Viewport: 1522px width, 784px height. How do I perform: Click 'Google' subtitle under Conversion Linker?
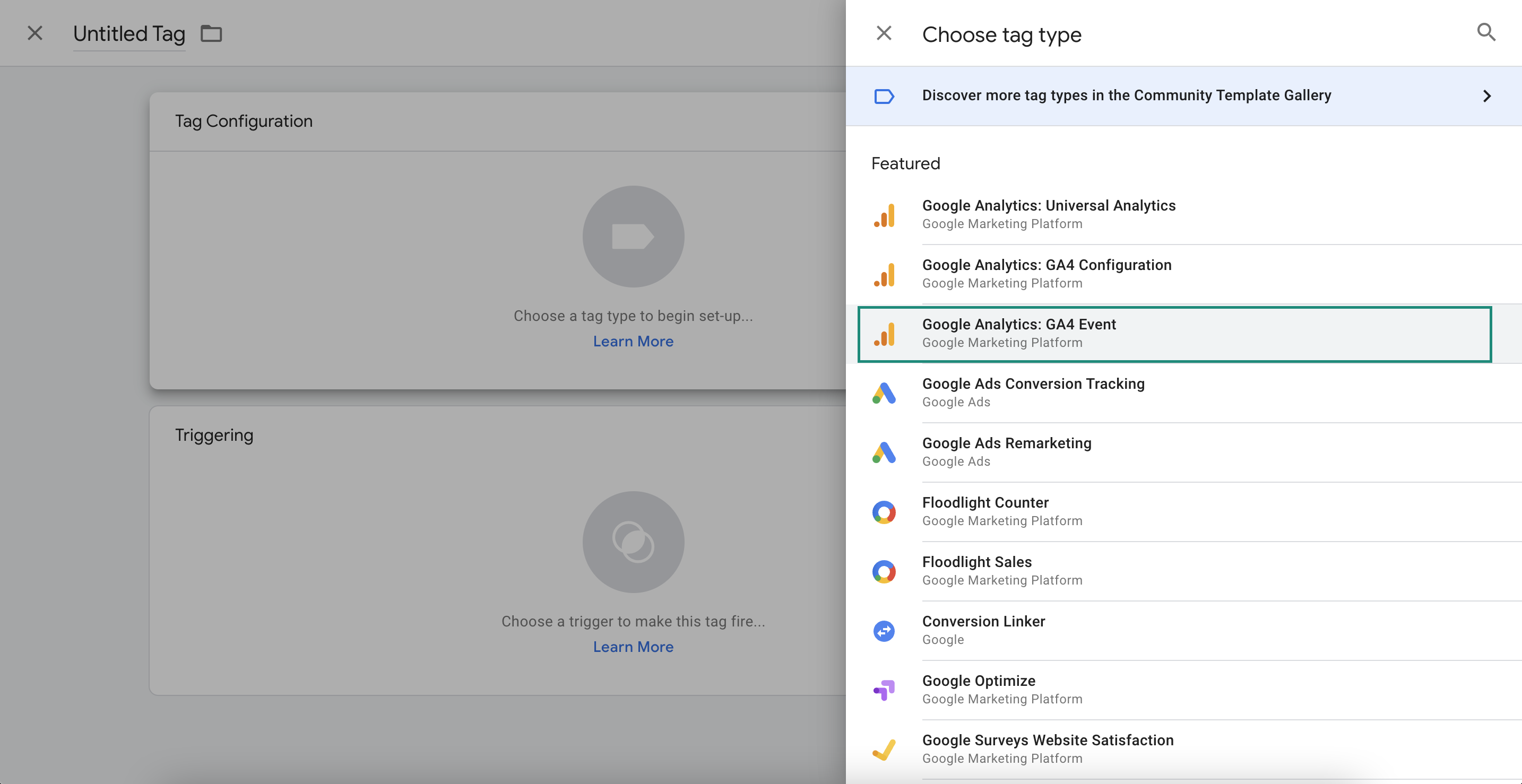coord(943,640)
